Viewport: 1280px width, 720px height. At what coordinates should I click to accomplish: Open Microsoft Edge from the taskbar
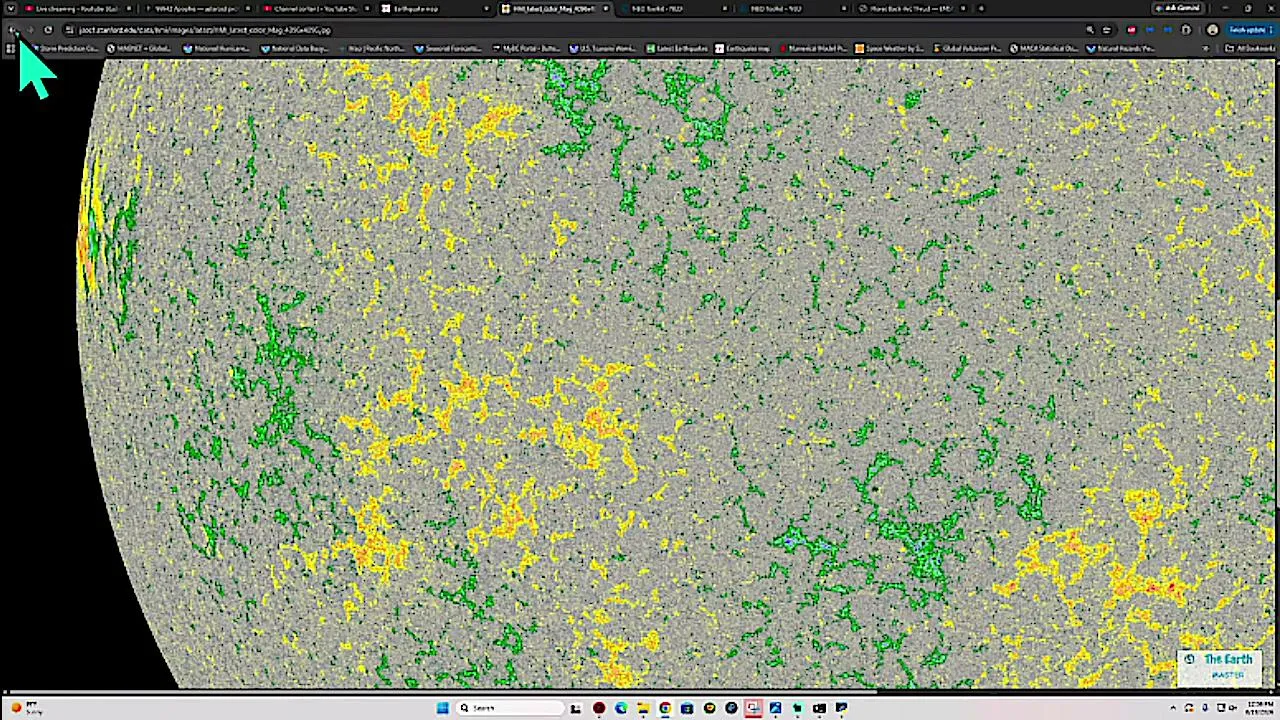click(621, 708)
